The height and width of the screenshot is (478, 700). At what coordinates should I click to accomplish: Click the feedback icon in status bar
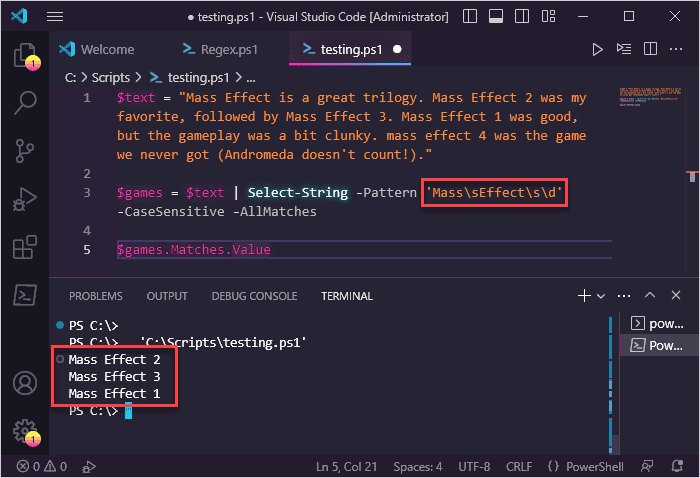(x=647, y=466)
